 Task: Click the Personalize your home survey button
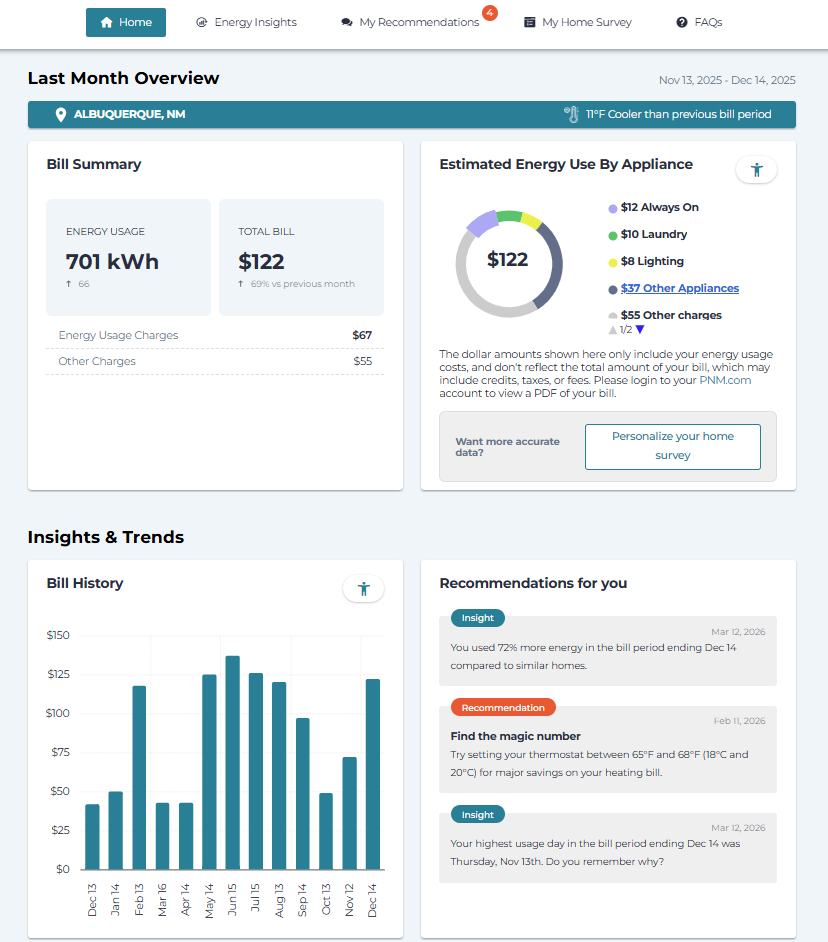coord(672,446)
